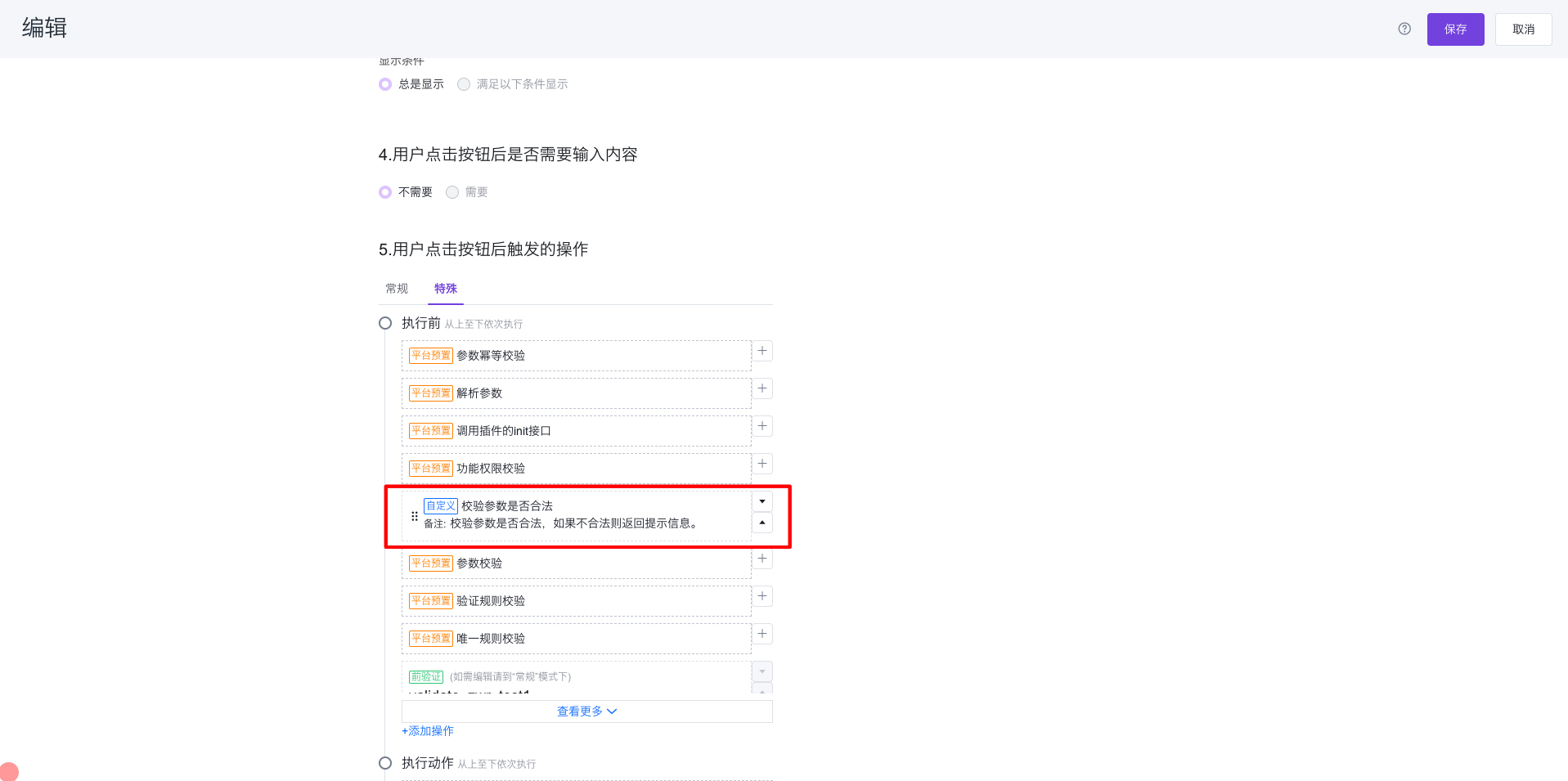Click the plus icon next to 解析参数

762,388
